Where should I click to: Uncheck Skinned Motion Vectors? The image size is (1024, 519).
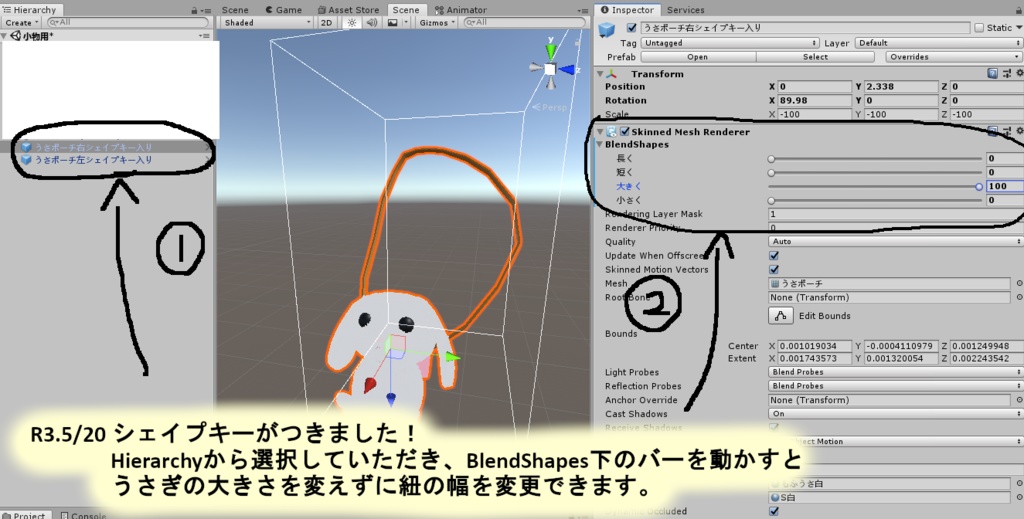coord(774,270)
